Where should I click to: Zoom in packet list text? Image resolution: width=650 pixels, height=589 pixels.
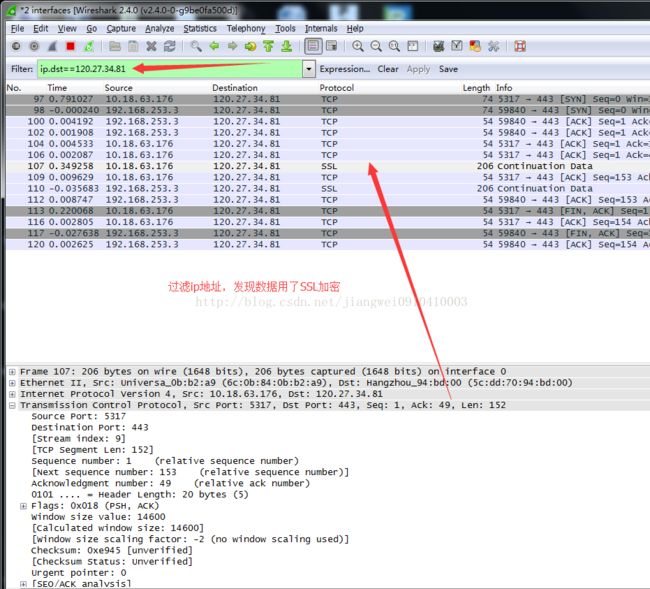click(x=358, y=46)
